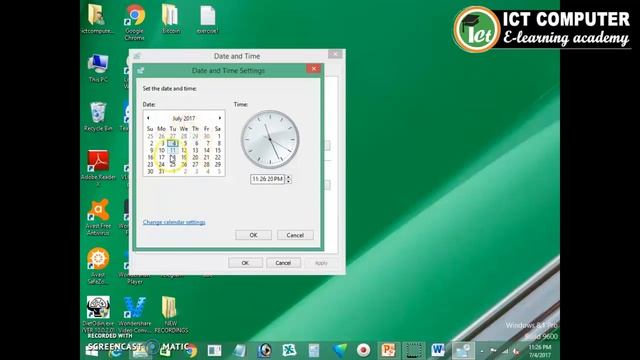Select July 21 in the calendar

click(207, 157)
